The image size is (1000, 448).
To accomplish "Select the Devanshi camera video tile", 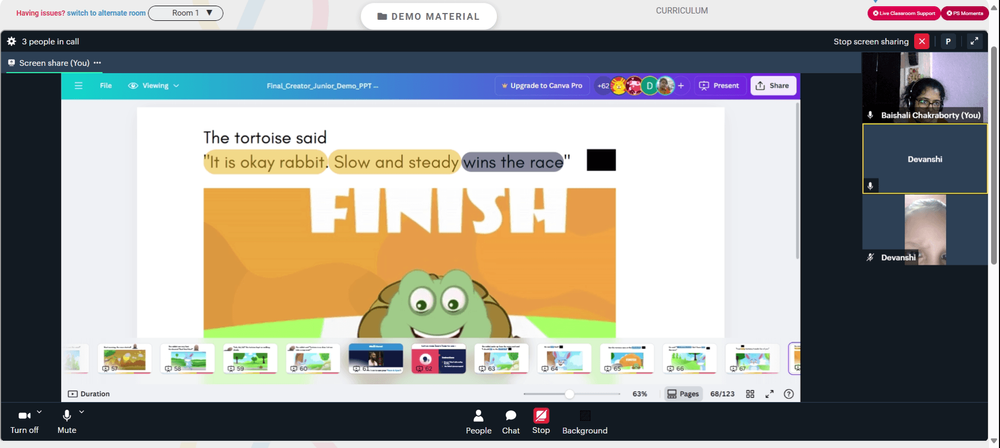I will [925, 230].
